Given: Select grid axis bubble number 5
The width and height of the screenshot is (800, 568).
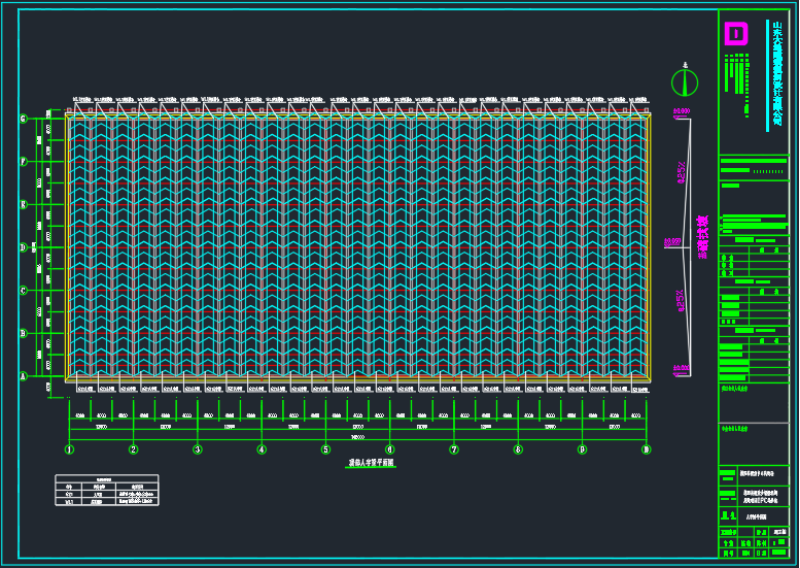Looking at the screenshot, I should click(325, 450).
